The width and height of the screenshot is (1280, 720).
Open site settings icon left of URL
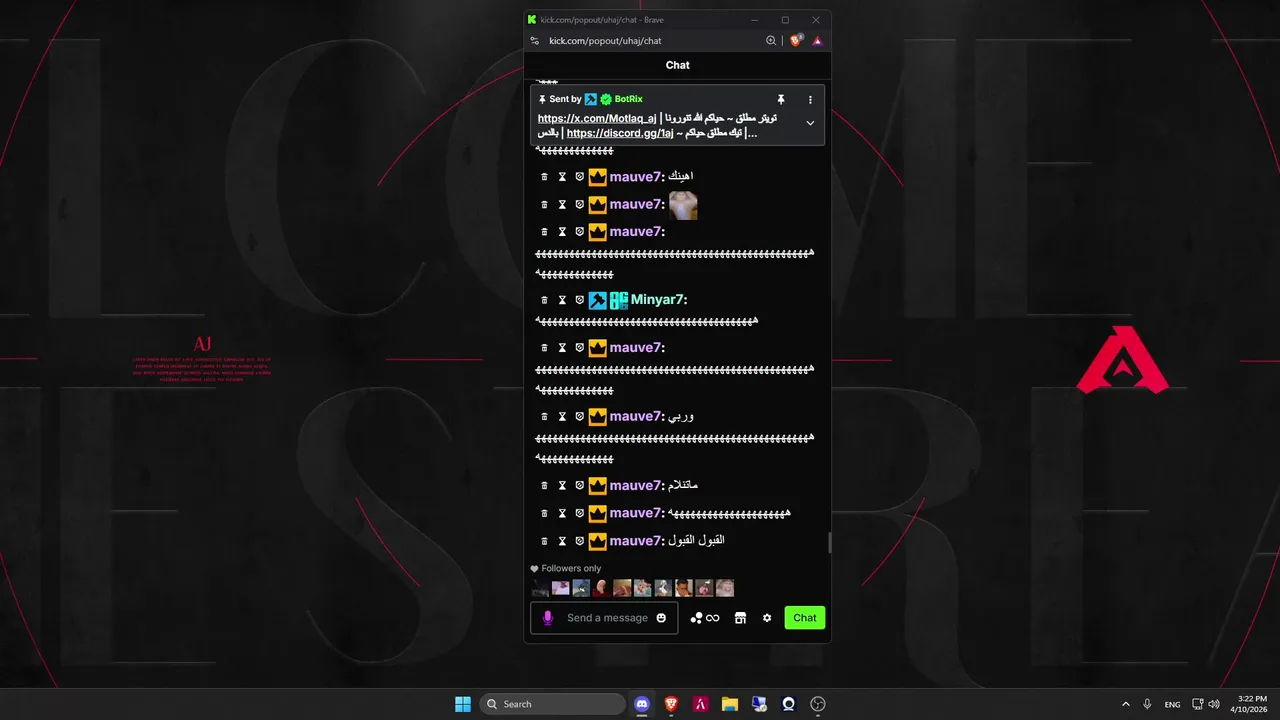click(x=535, y=40)
